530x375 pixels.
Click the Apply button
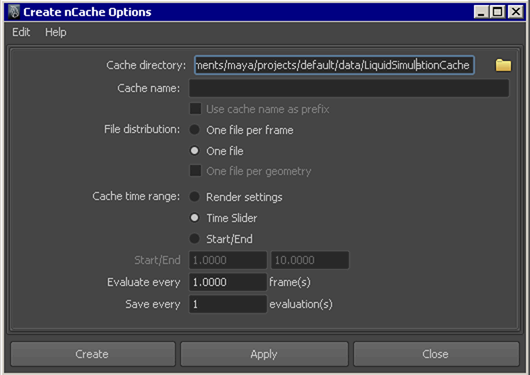click(x=264, y=354)
